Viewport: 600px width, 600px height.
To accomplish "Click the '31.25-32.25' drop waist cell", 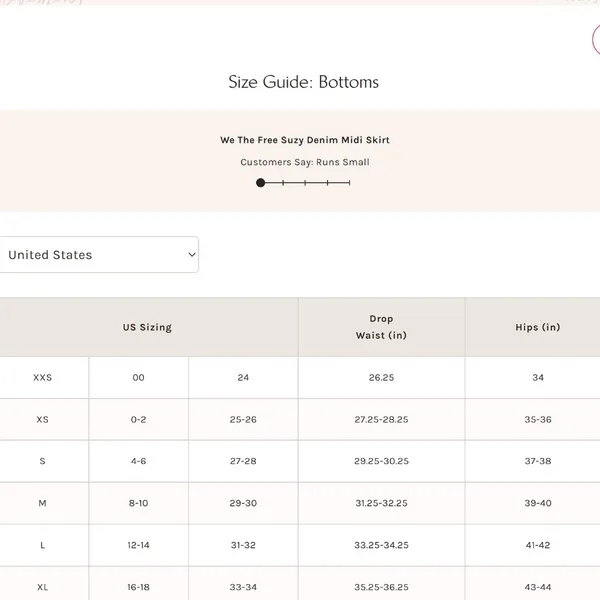I will click(x=382, y=503).
